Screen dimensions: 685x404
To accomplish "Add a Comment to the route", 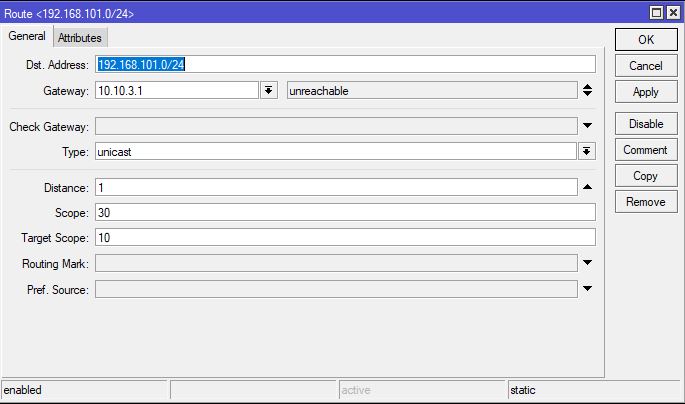I will [646, 150].
